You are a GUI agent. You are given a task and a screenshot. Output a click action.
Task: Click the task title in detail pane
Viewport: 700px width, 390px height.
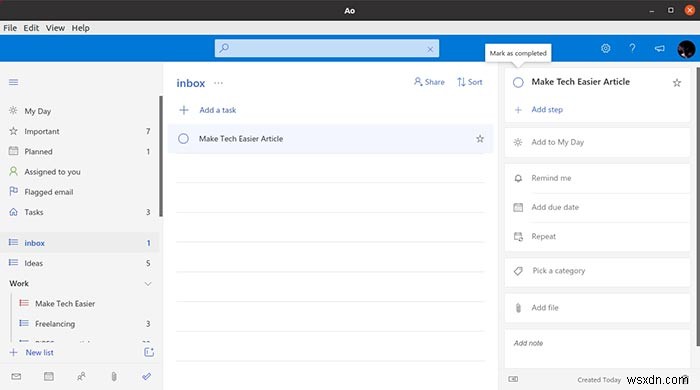point(580,82)
